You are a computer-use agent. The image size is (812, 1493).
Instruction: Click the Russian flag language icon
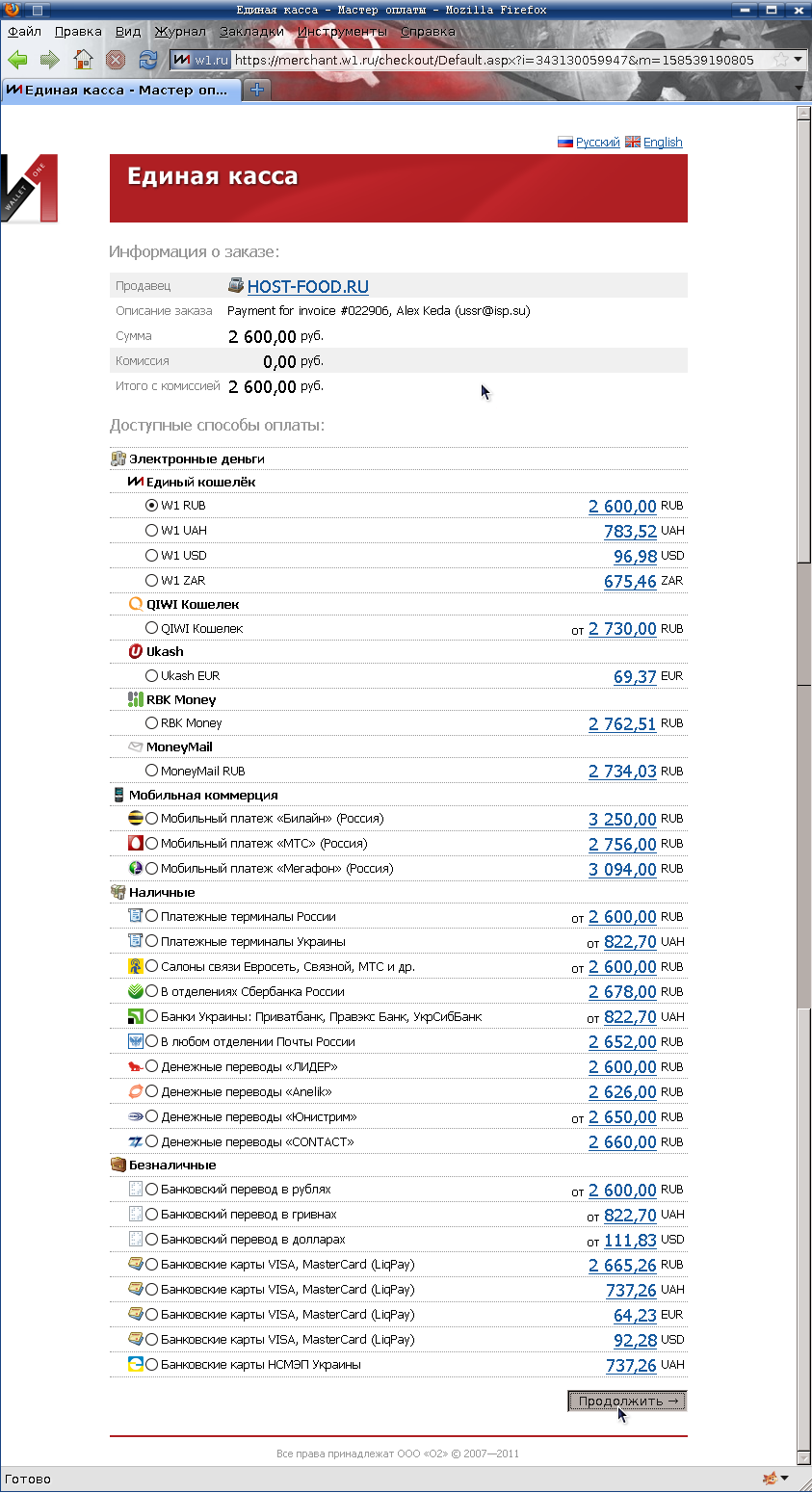565,142
